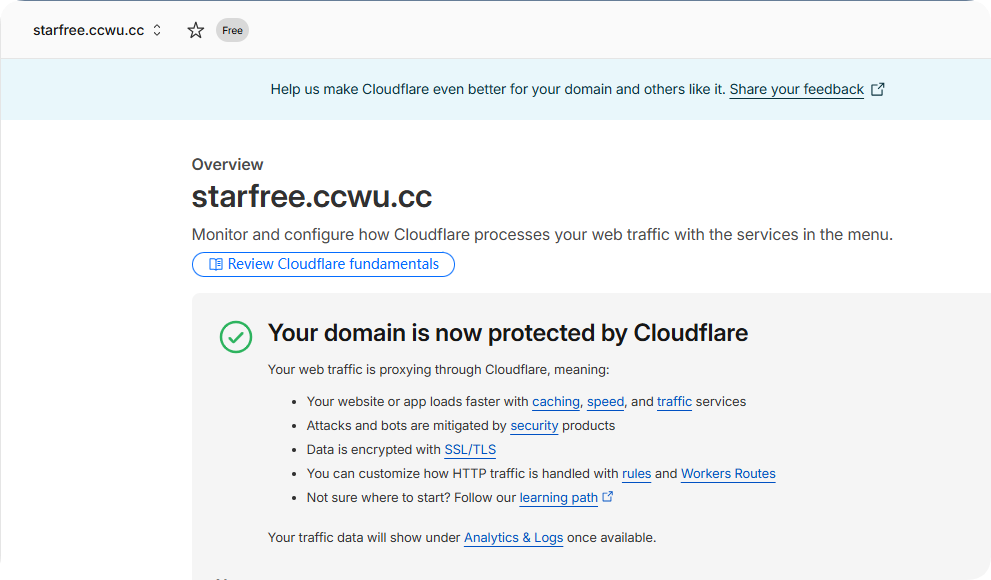
Task: Expand the domain switcher chevron
Action: pyautogui.click(x=158, y=30)
